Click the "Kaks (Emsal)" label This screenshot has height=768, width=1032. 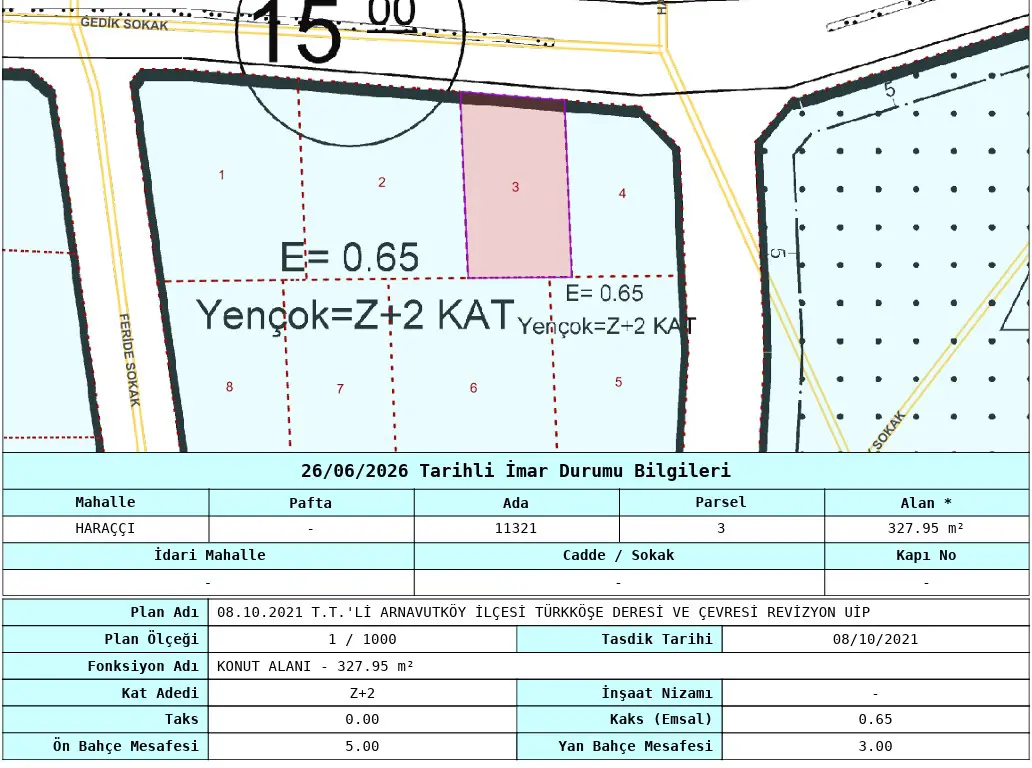click(661, 719)
